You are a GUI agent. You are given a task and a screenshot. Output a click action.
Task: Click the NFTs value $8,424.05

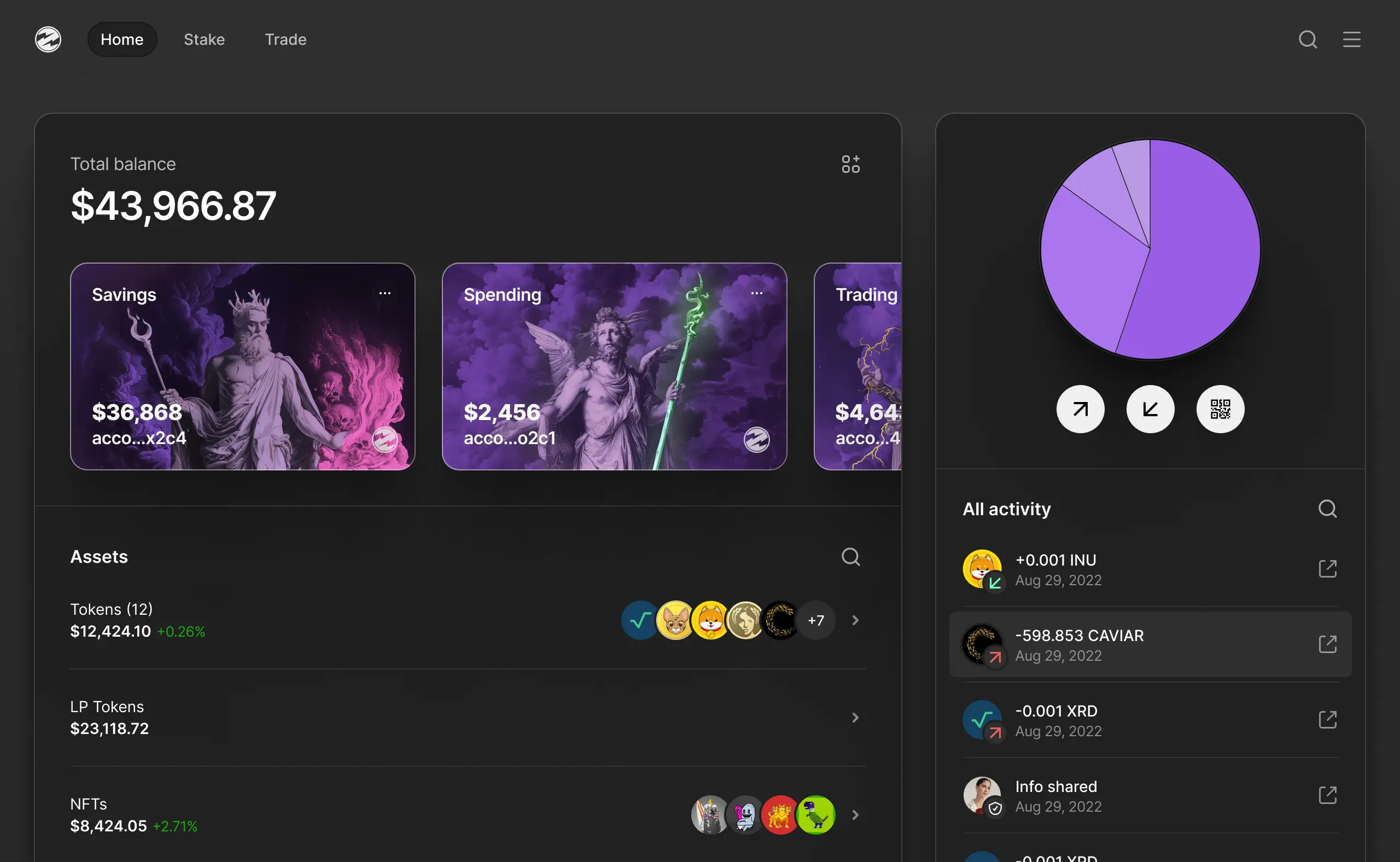(x=108, y=826)
